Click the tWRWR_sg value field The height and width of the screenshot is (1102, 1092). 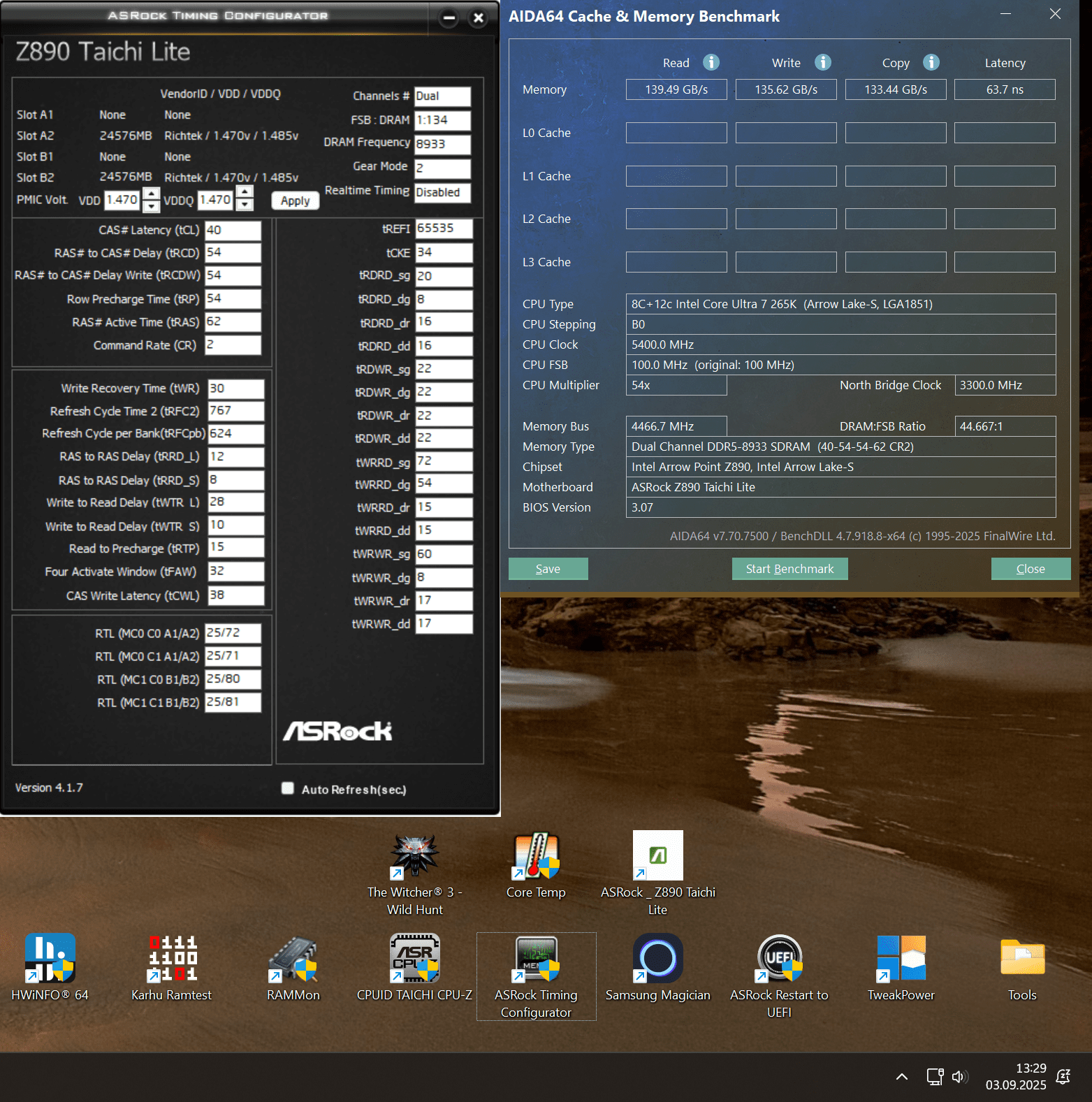click(444, 554)
